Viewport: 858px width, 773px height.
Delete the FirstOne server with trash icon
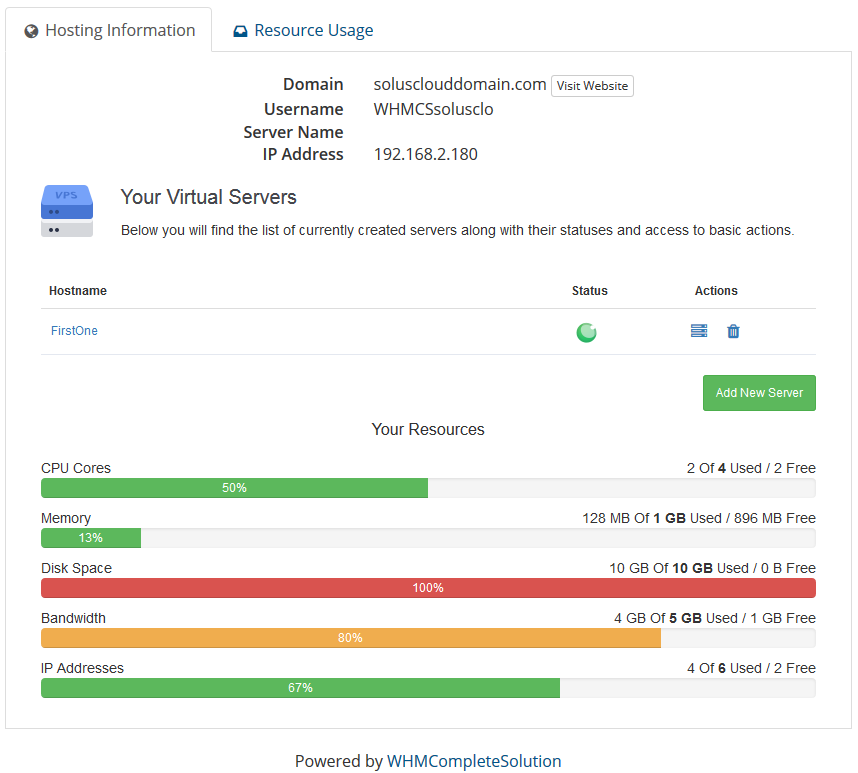733,331
